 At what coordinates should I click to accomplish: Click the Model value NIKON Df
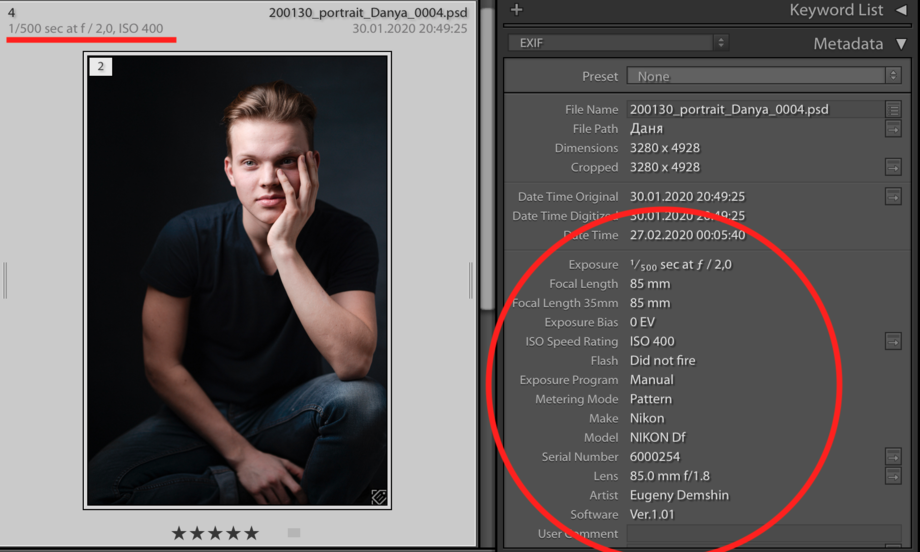click(x=657, y=438)
